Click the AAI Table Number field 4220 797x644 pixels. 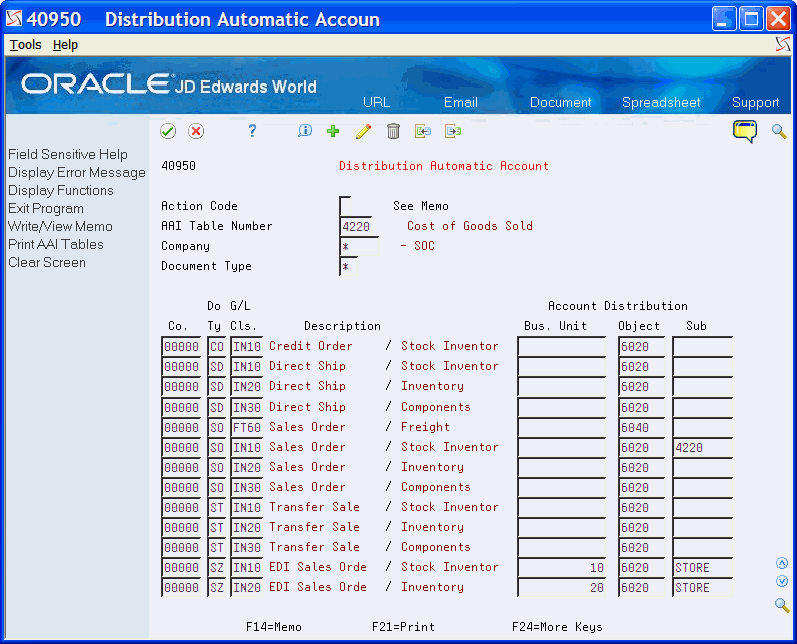(356, 226)
